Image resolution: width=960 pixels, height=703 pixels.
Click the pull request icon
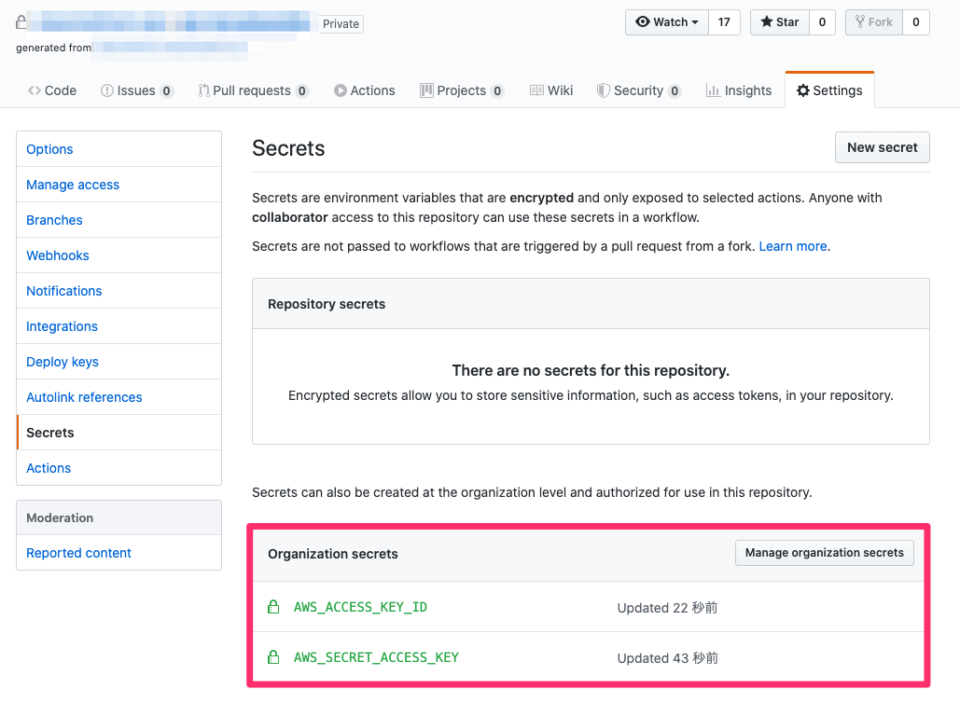click(204, 91)
